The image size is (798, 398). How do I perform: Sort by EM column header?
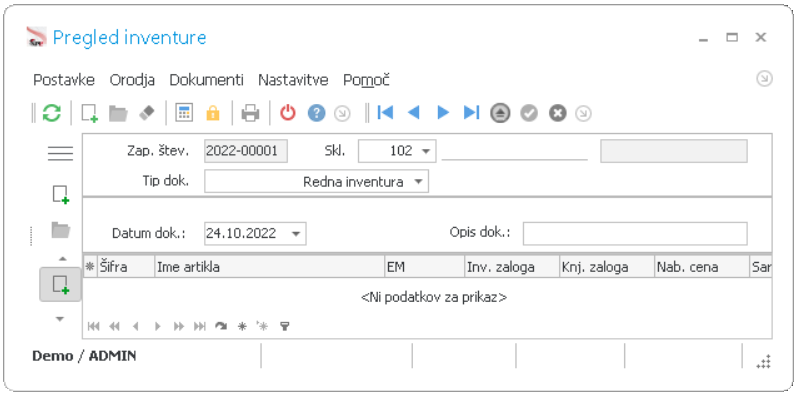(424, 267)
